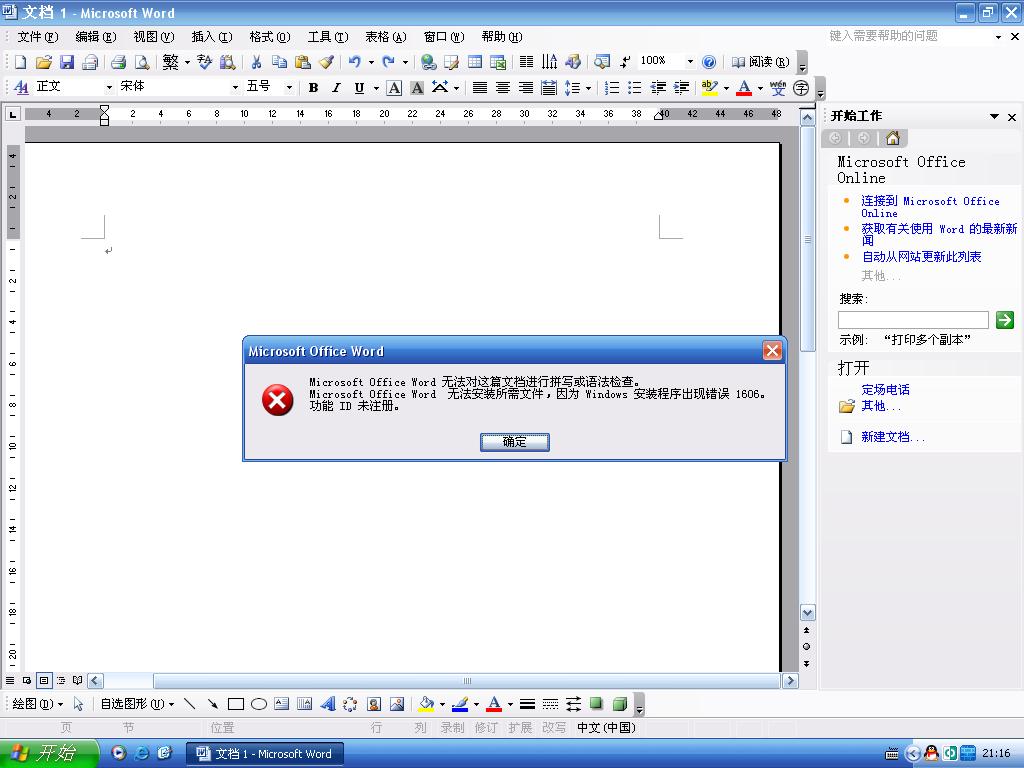
Task: Click the Copy icon
Action: click(x=280, y=62)
